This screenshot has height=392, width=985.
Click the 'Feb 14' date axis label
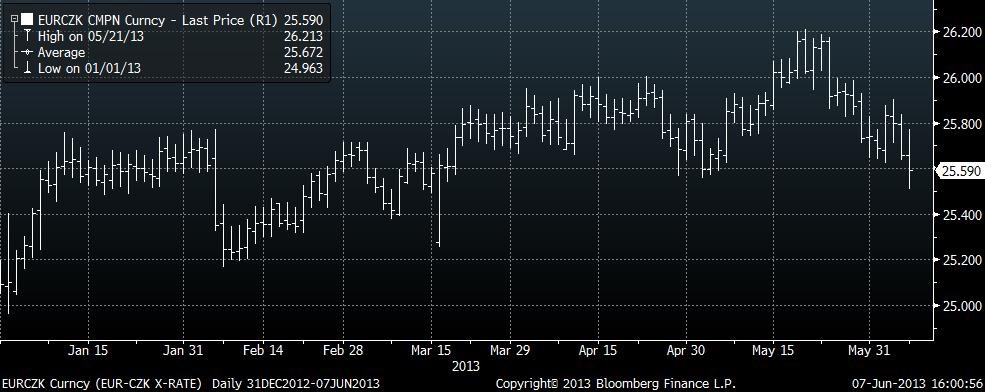[262, 351]
